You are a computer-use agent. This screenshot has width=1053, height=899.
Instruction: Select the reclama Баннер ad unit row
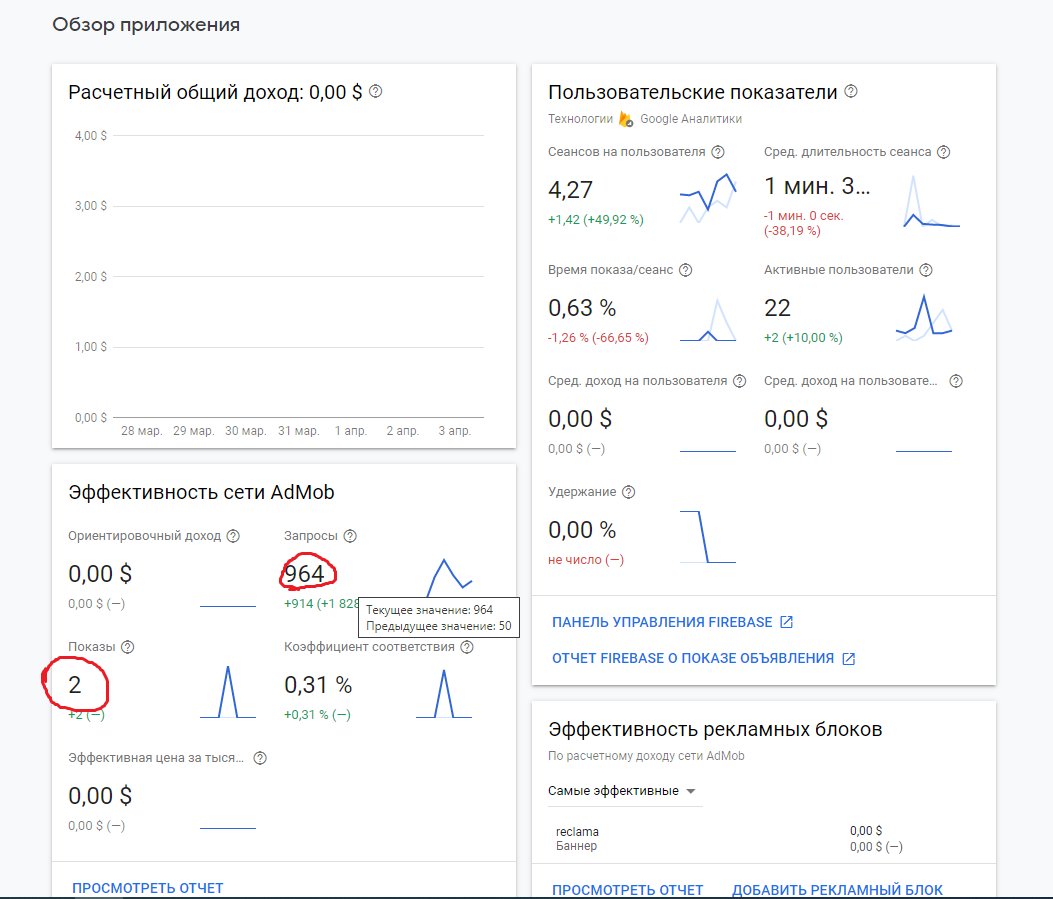[764, 839]
